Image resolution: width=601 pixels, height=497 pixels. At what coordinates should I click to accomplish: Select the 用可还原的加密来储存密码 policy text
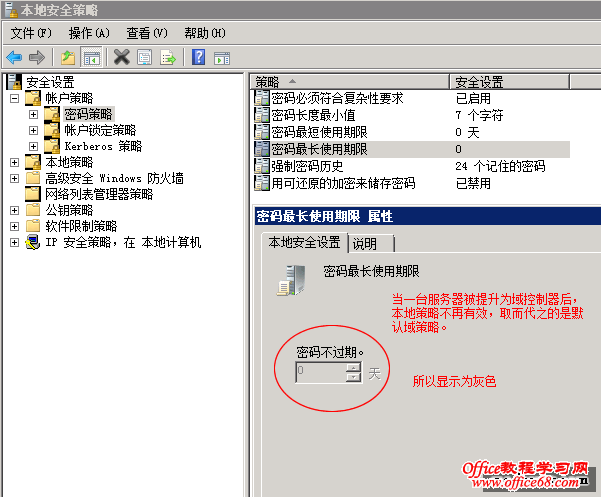(343, 184)
